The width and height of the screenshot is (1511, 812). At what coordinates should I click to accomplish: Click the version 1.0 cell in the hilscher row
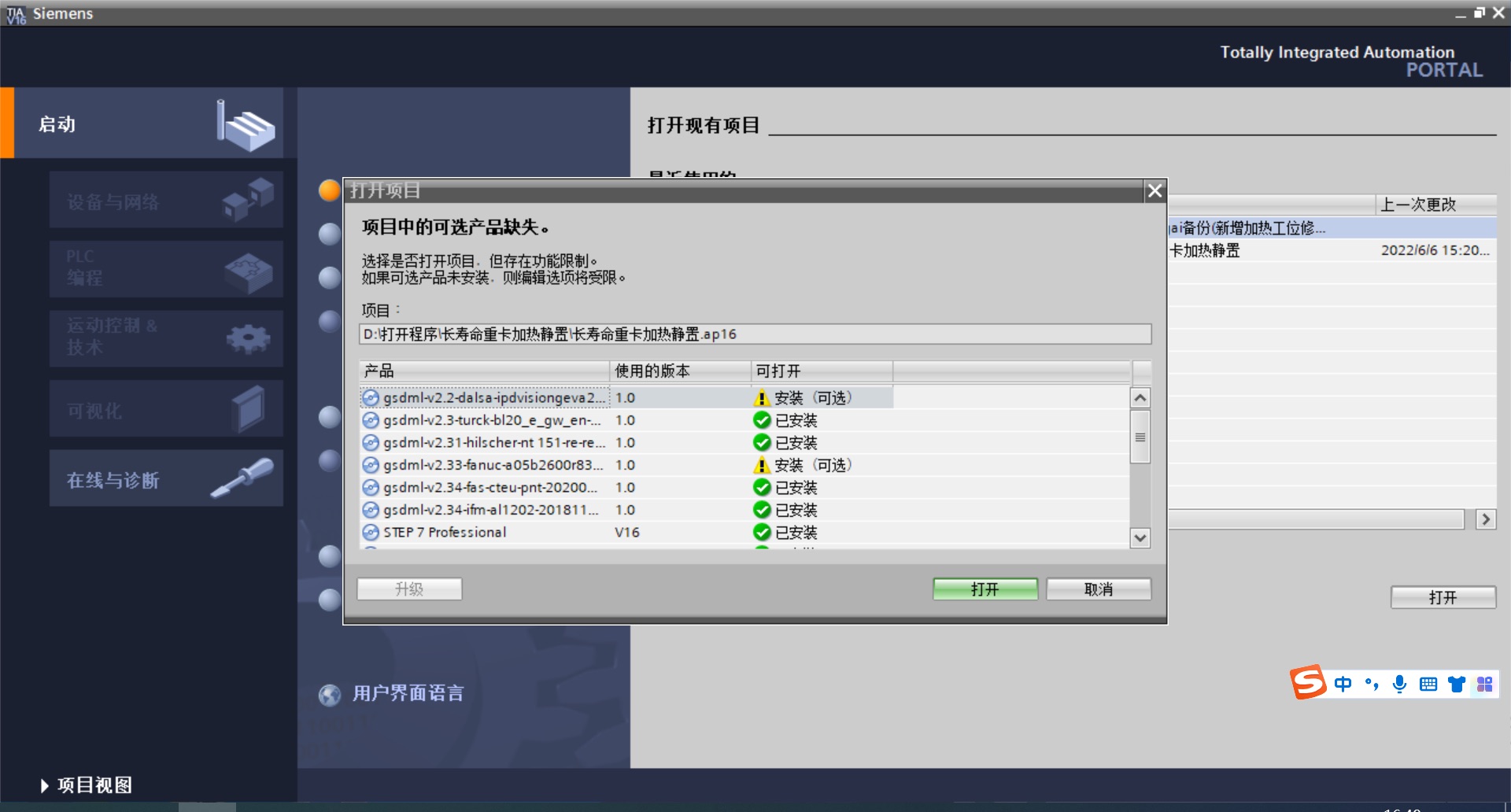(625, 443)
